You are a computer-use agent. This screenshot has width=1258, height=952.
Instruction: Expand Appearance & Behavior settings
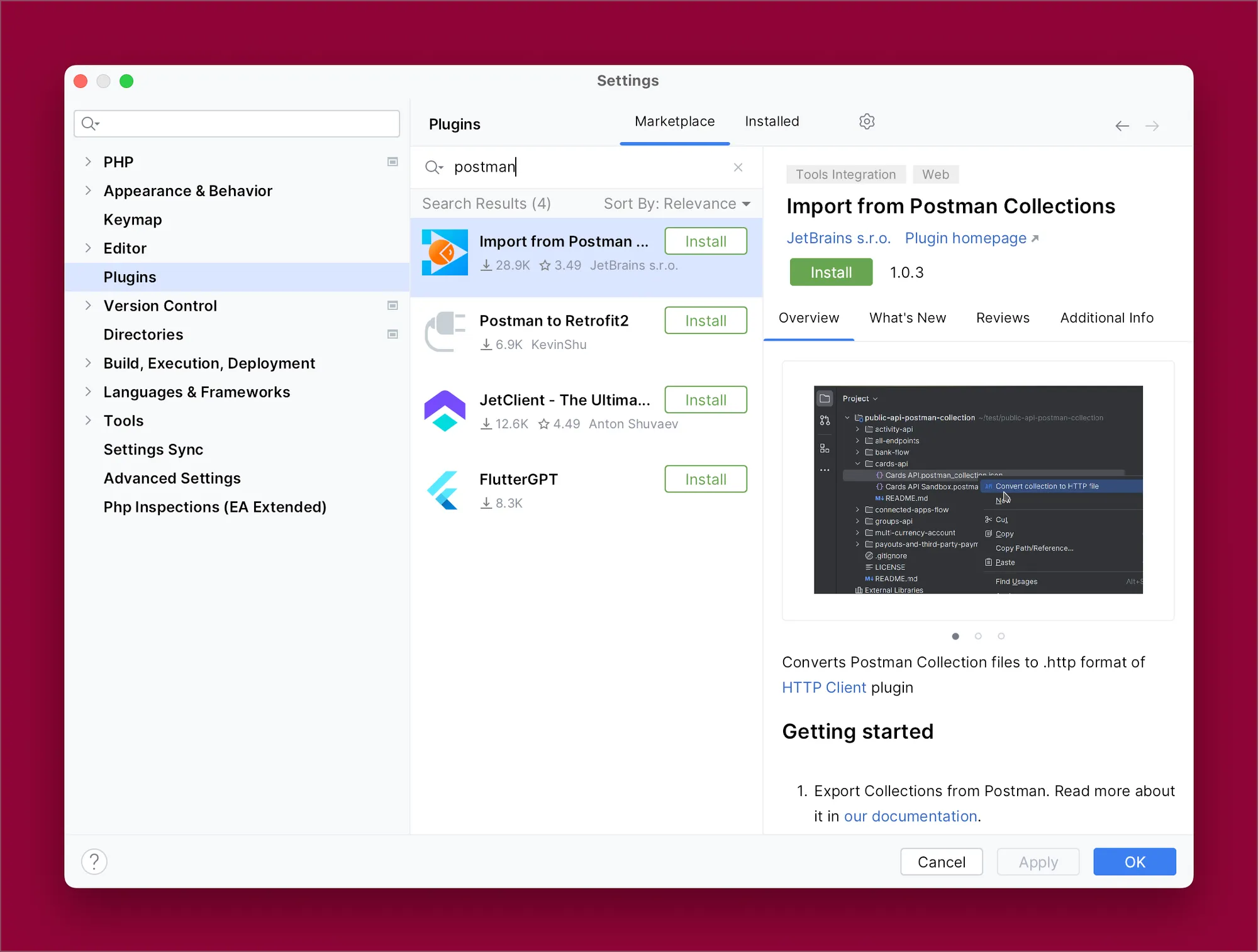coord(88,191)
